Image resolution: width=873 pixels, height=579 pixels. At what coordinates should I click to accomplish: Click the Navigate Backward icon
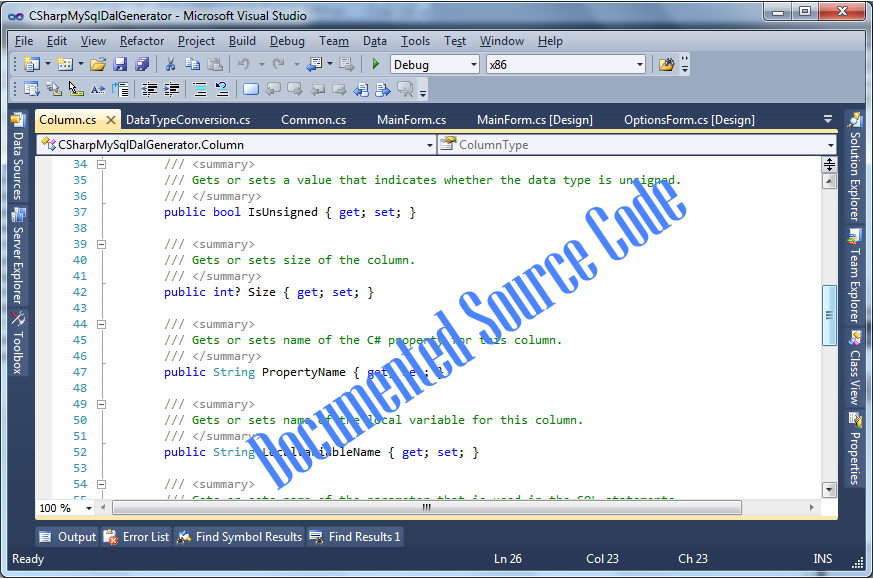(x=315, y=65)
